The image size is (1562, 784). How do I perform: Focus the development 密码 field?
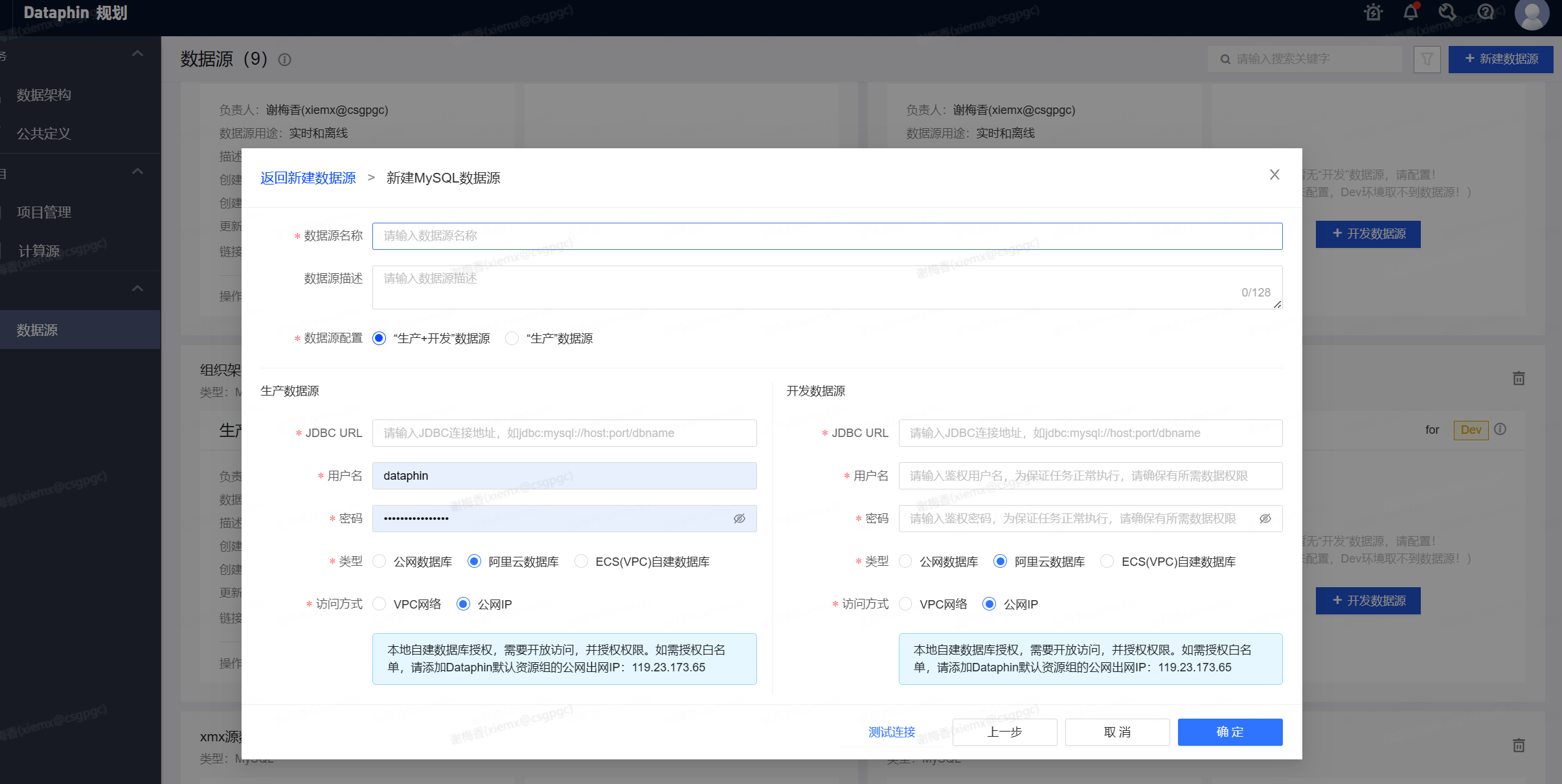point(1091,519)
